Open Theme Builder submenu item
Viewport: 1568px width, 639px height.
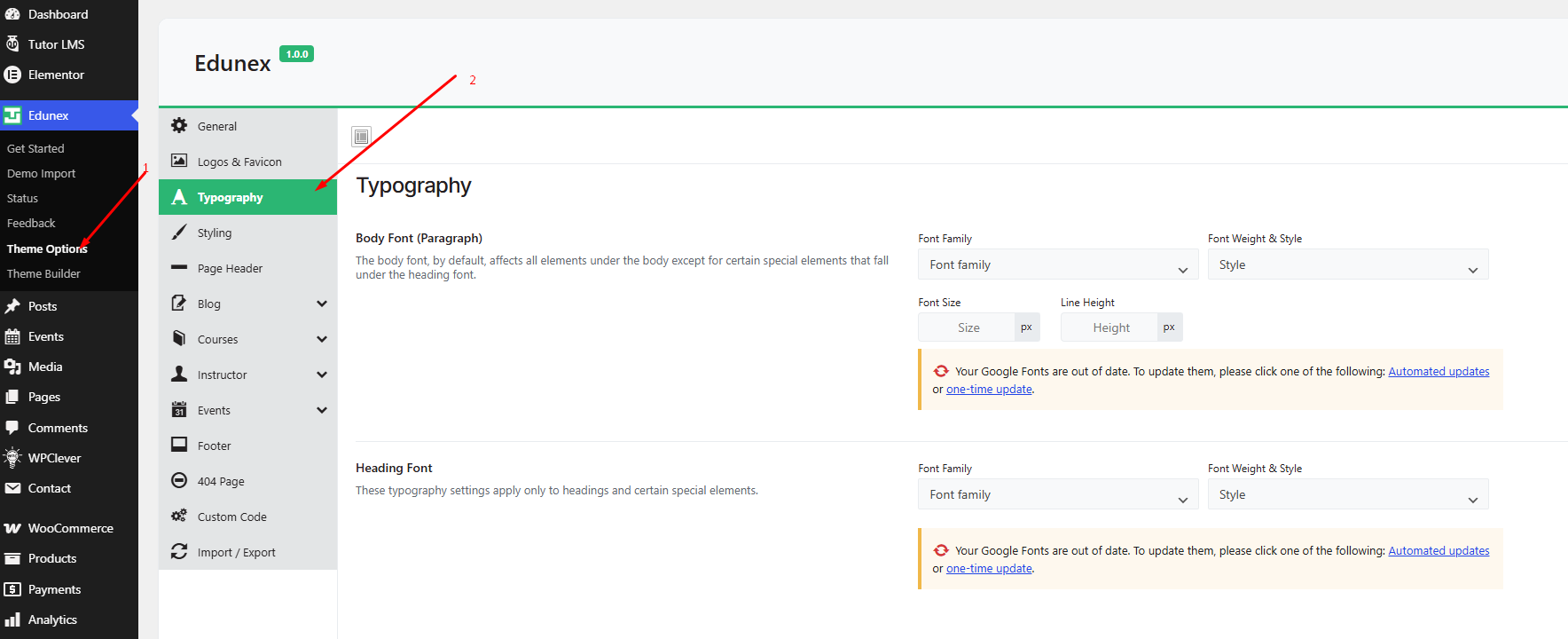(43, 273)
